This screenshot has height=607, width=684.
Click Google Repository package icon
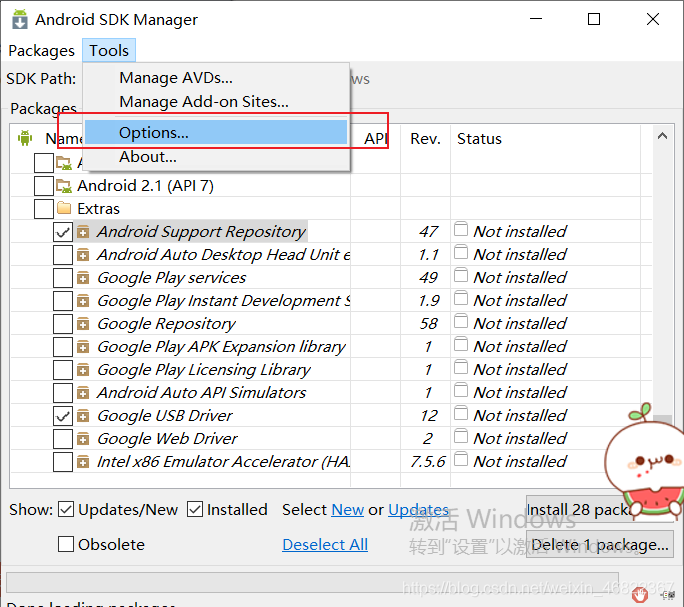tap(83, 324)
